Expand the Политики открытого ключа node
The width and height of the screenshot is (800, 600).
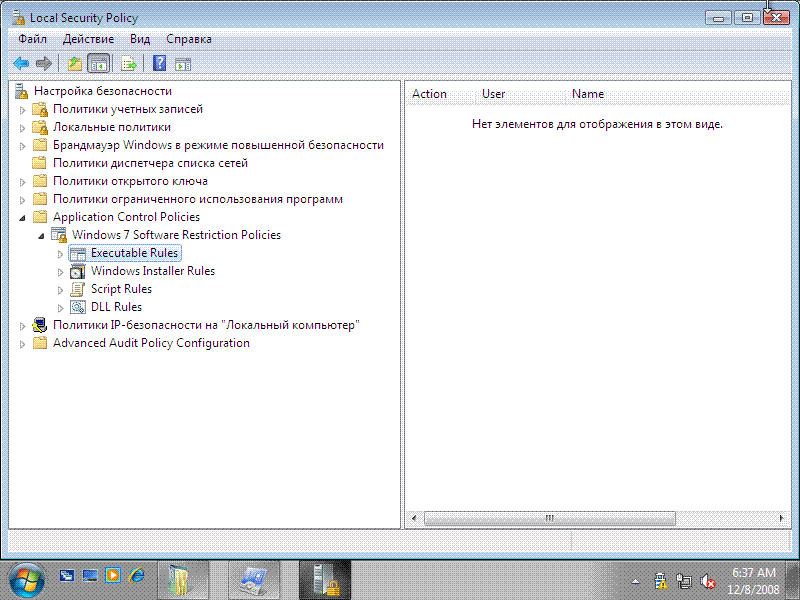22,182
